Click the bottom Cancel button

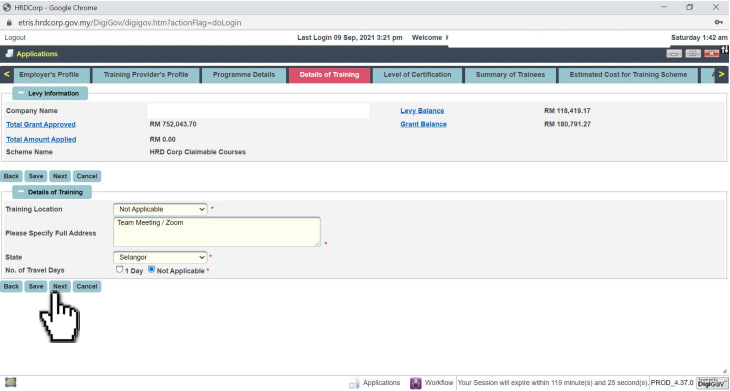click(x=87, y=286)
